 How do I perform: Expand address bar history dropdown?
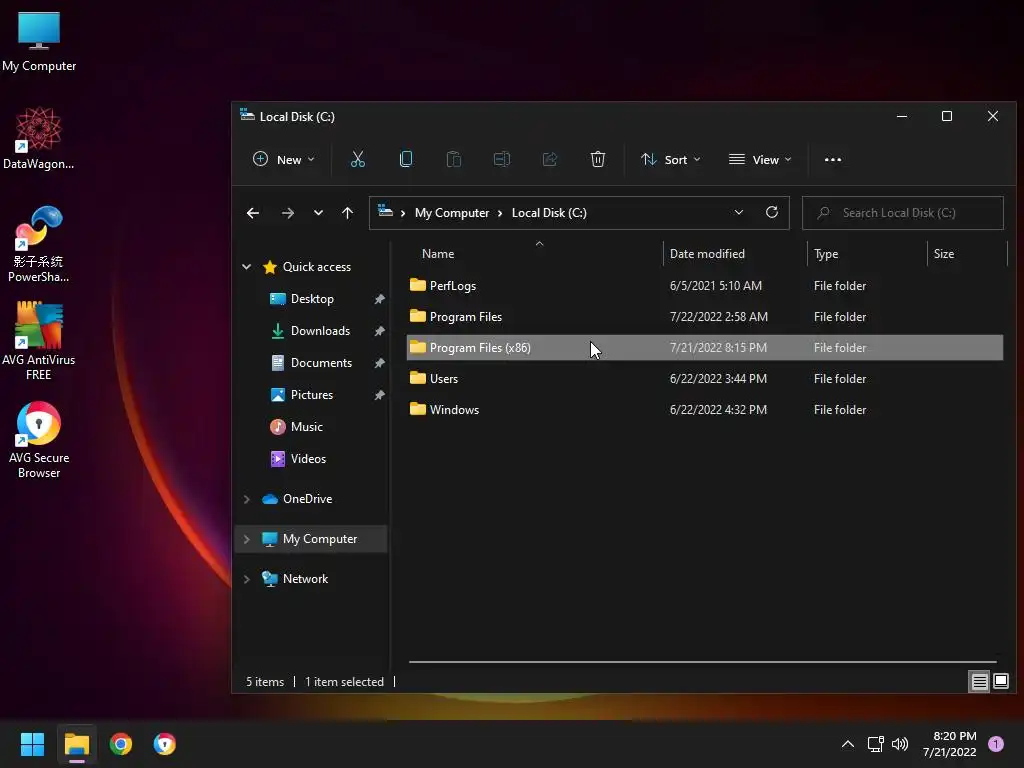point(739,212)
